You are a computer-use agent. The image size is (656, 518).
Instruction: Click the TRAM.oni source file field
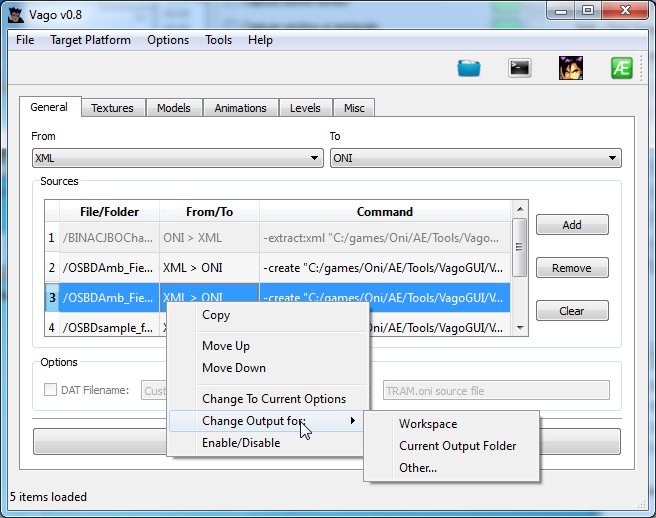tap(496, 390)
